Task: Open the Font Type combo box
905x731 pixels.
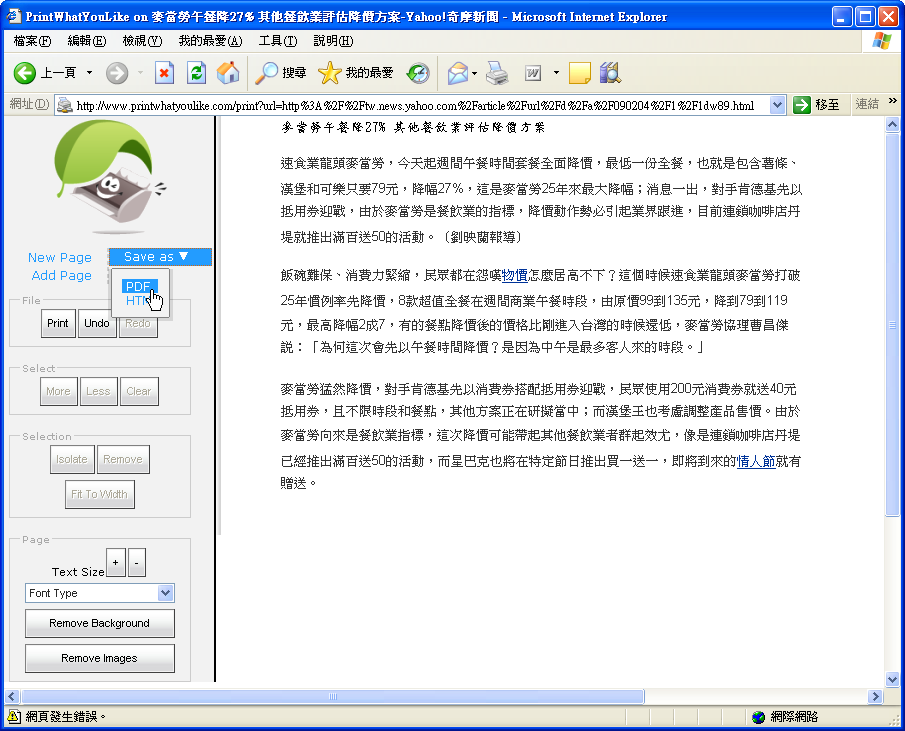Action: pos(100,593)
